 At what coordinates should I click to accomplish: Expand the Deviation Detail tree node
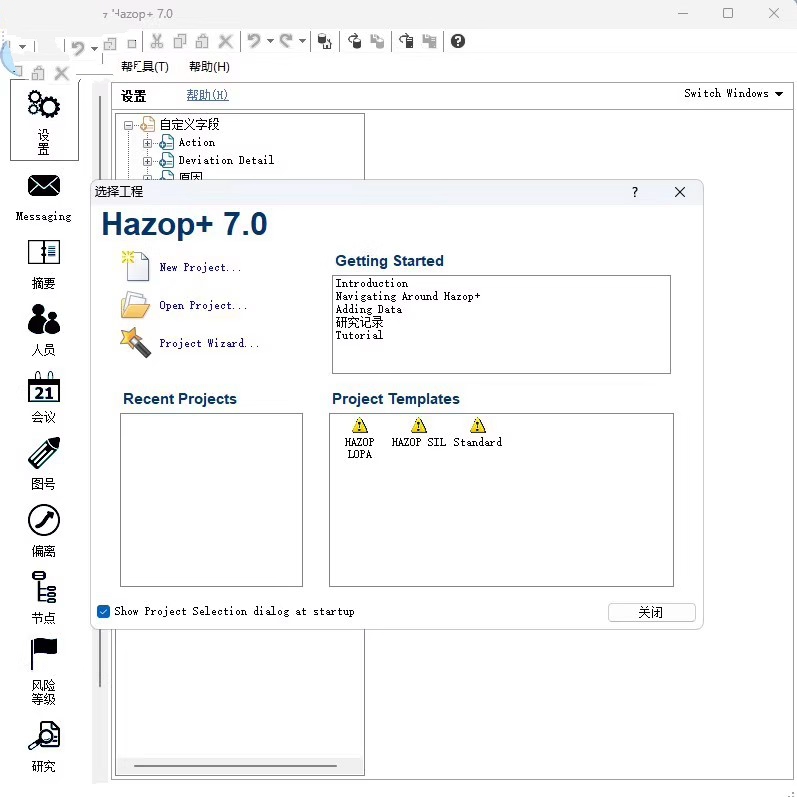pos(147,161)
